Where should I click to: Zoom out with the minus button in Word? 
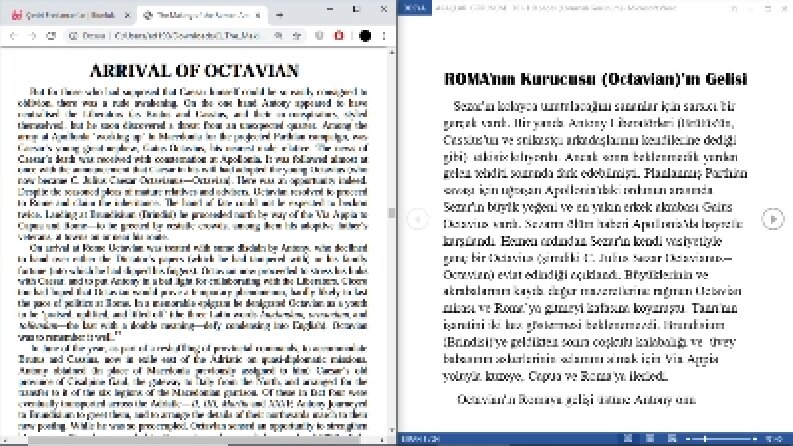coord(688,439)
